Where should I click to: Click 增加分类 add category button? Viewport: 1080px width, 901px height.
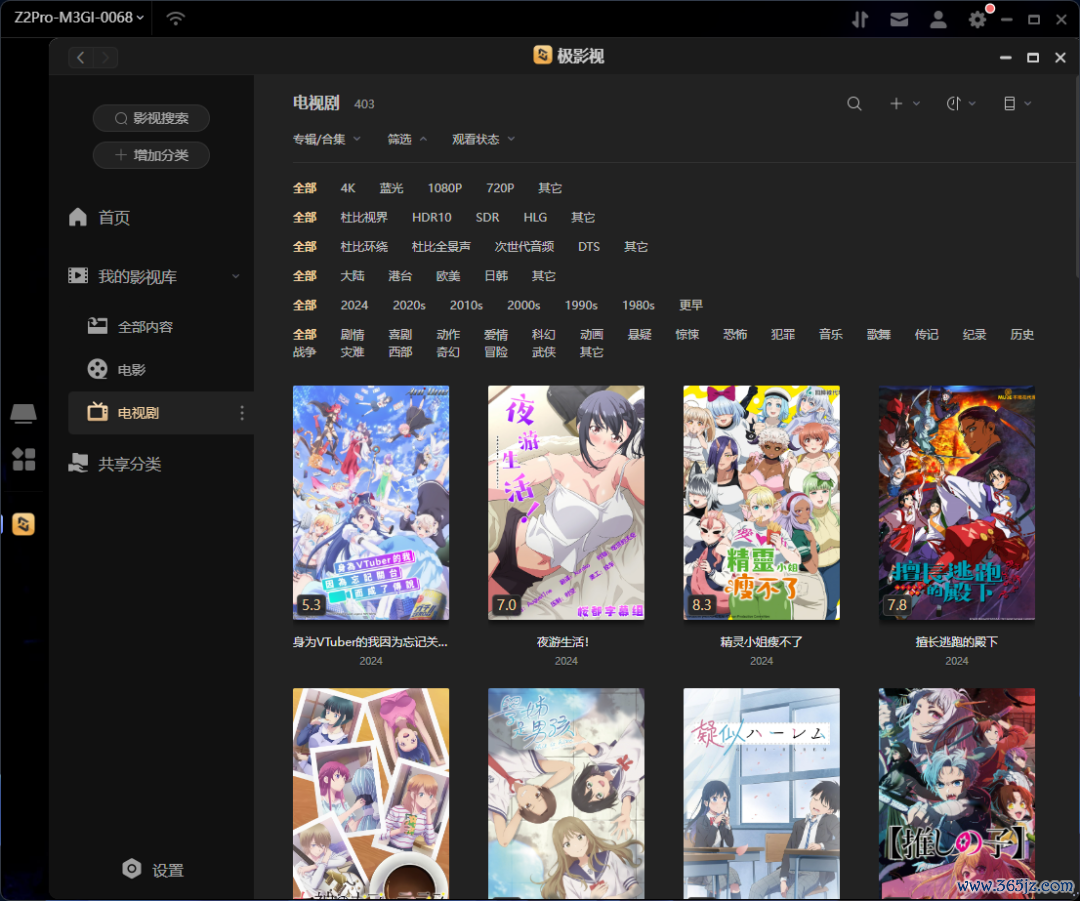(x=152, y=155)
